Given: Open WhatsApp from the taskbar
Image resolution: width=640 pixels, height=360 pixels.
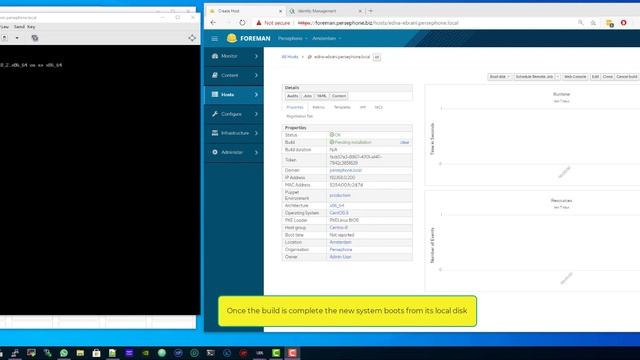Looking at the screenshot, I should click(x=64, y=353).
